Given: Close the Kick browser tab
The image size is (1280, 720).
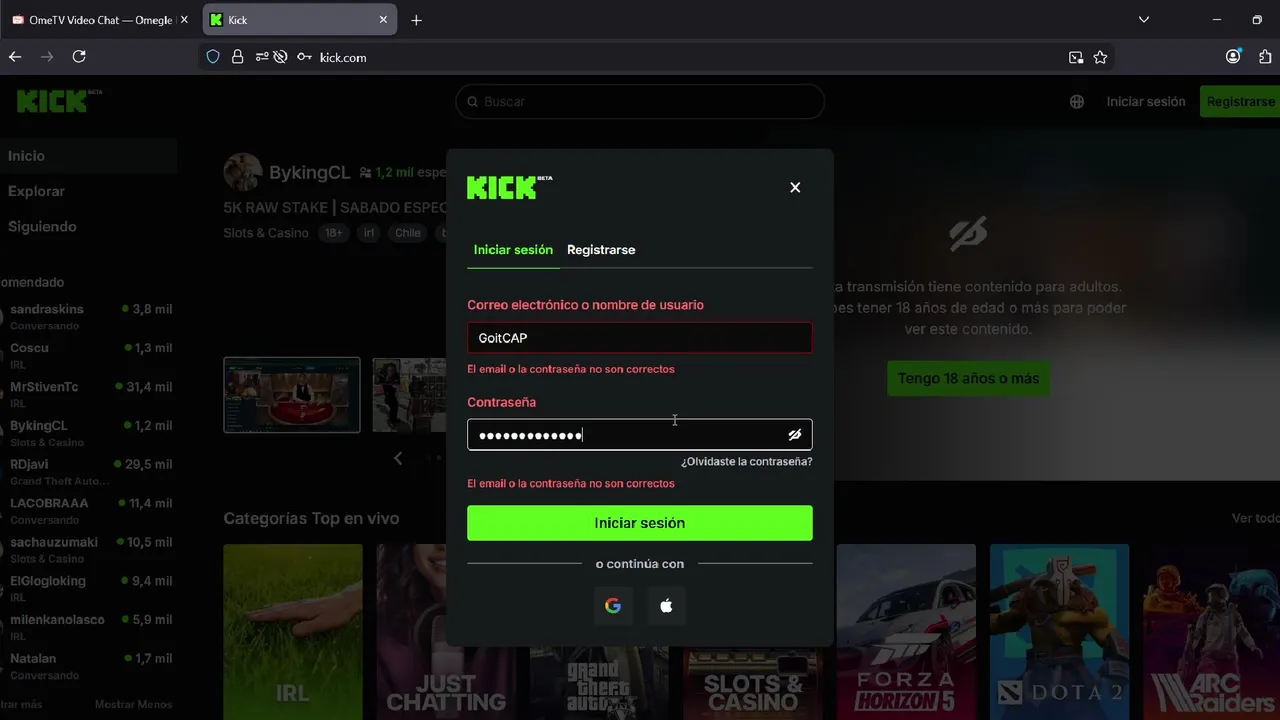Looking at the screenshot, I should 383,20.
